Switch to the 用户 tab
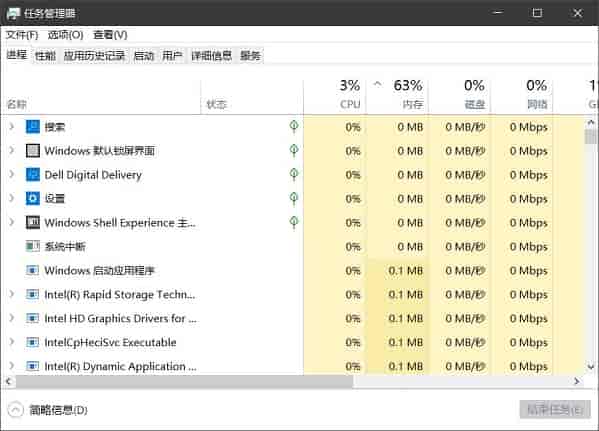This screenshot has height=431, width=599. click(172, 56)
